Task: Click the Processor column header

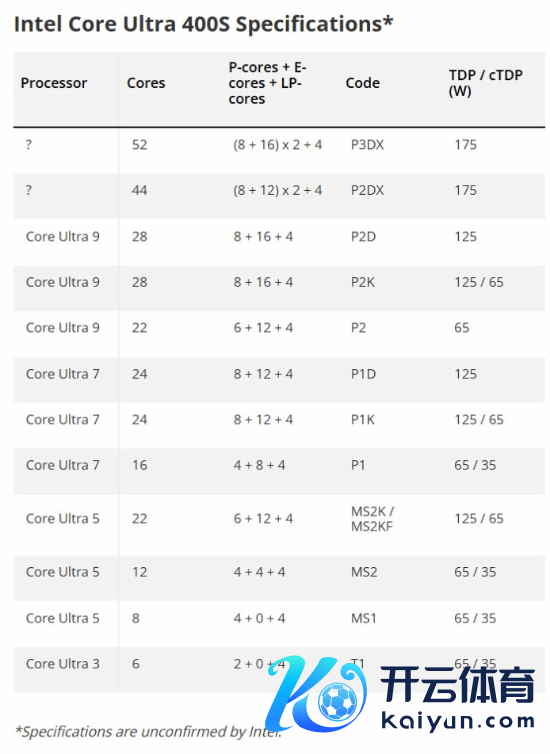Action: point(54,83)
